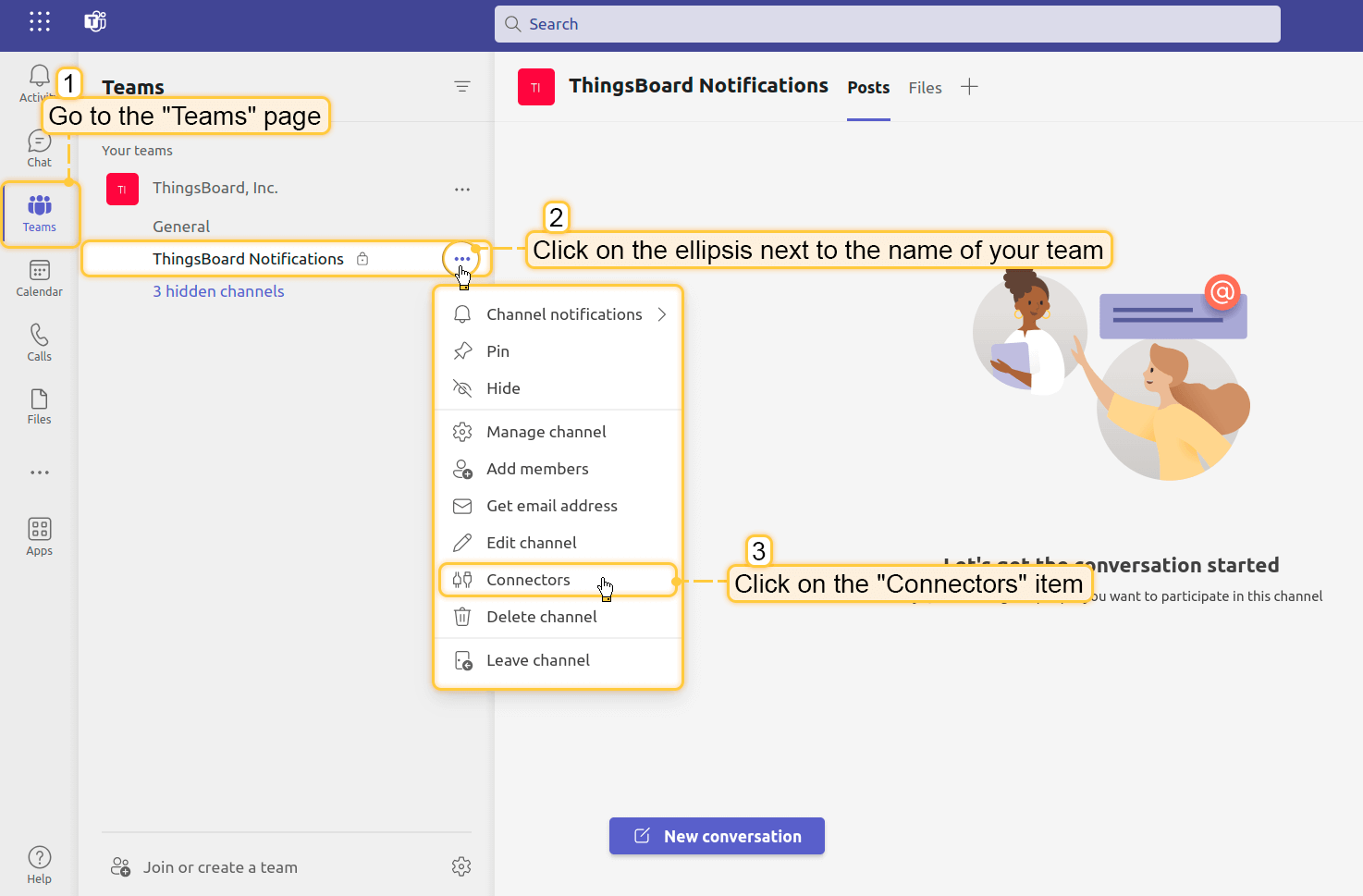This screenshot has width=1363, height=896.
Task: Select Edit channel menu item
Action: [x=559, y=543]
